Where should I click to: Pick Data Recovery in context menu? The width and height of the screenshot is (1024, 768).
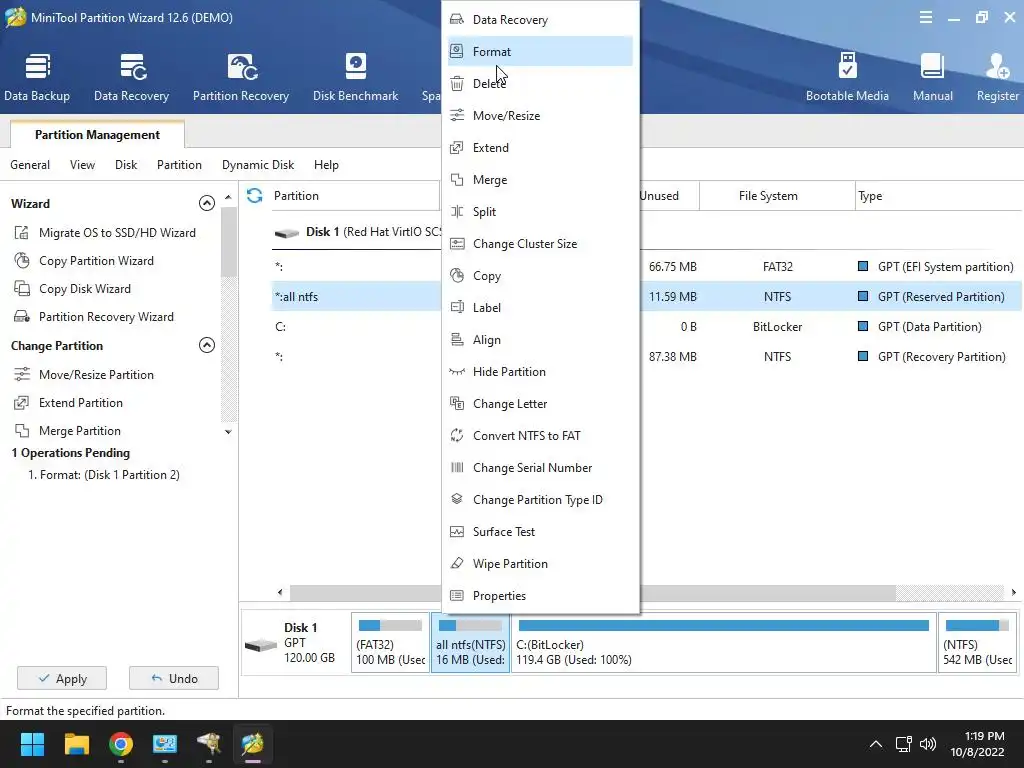pyautogui.click(x=540, y=20)
